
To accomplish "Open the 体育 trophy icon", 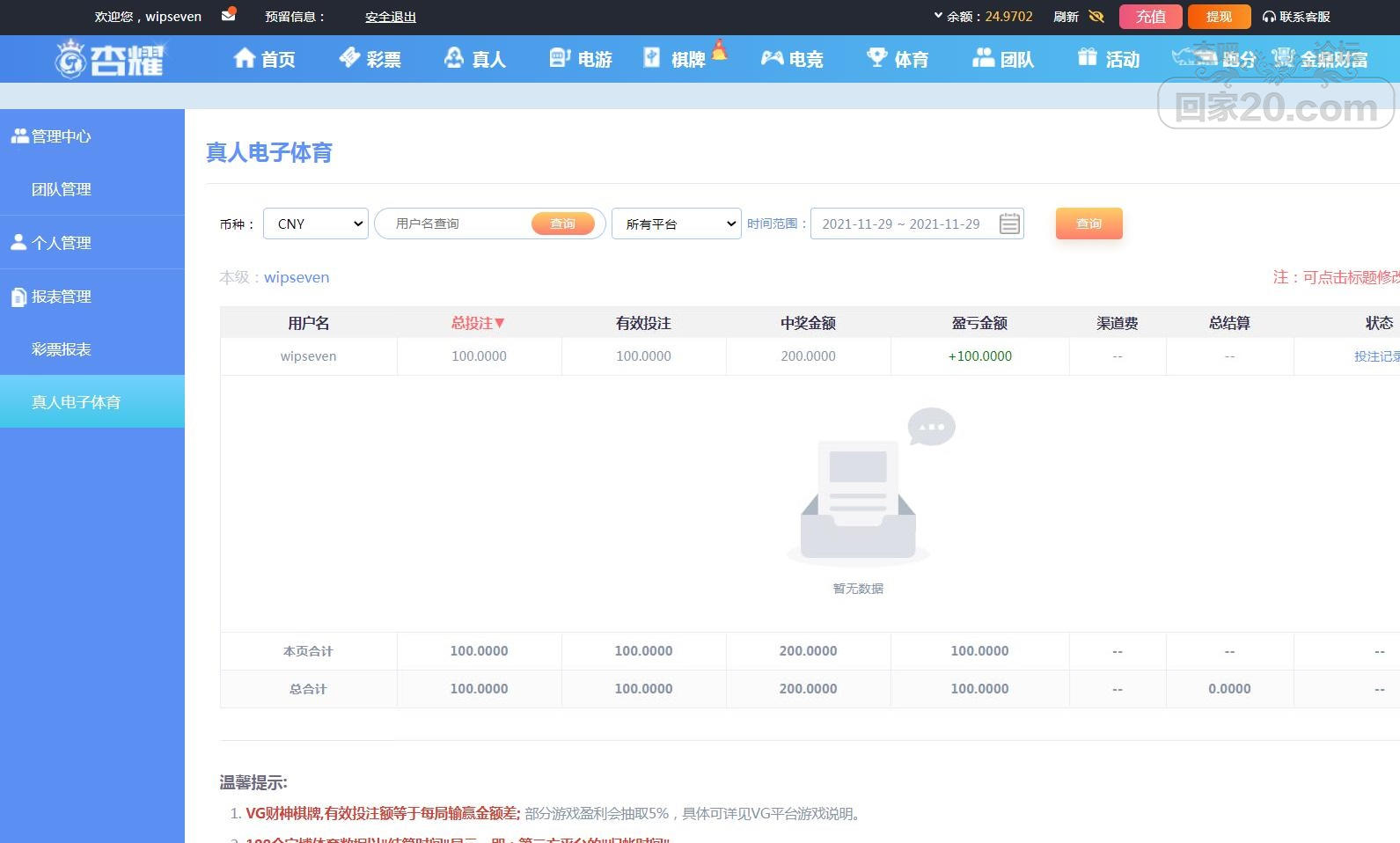I will pos(876,58).
